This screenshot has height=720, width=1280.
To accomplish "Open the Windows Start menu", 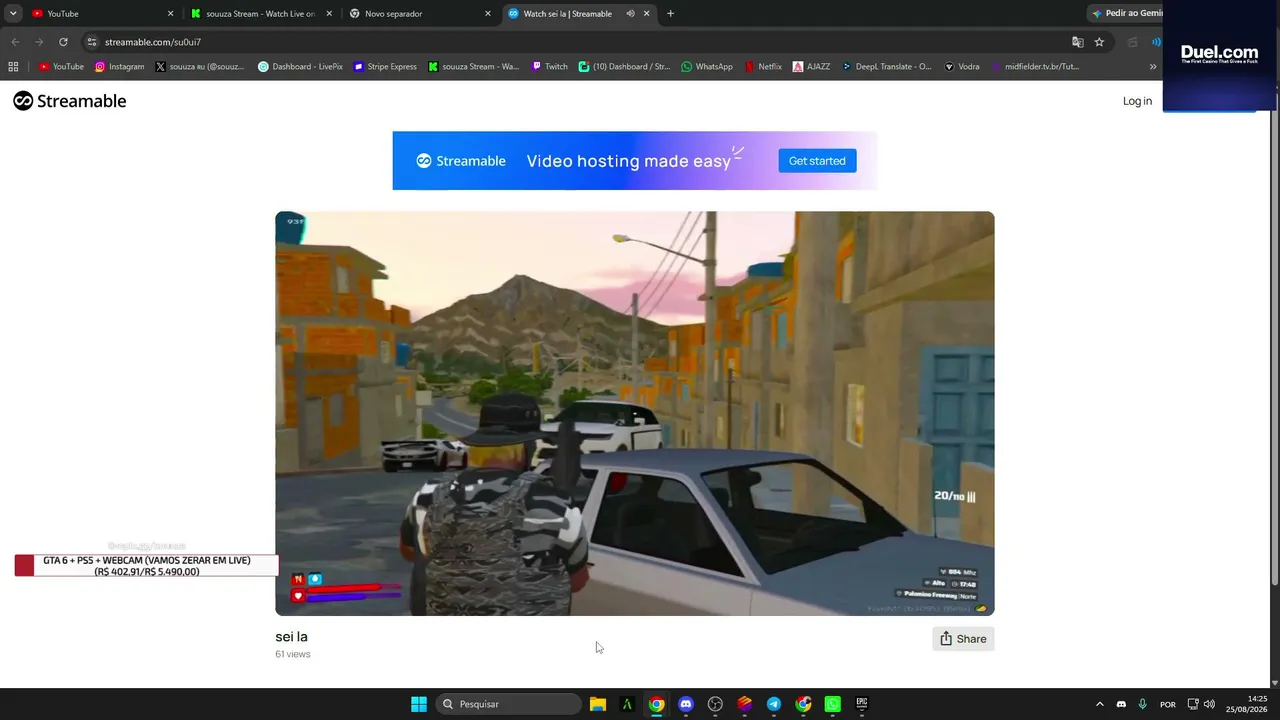I will point(419,704).
